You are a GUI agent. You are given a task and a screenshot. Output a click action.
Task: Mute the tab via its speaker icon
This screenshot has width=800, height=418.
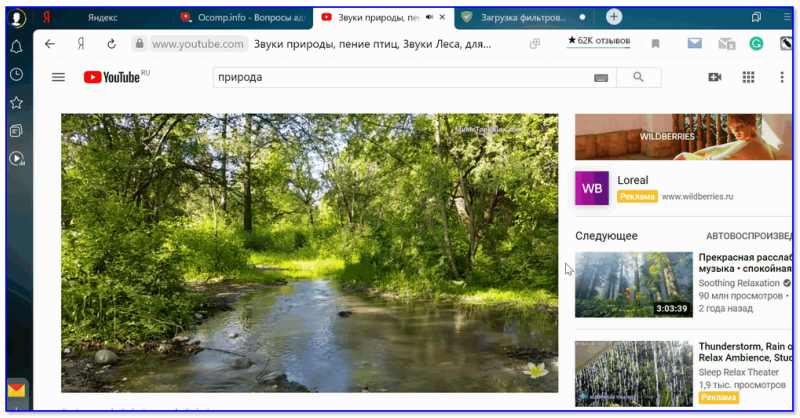point(430,17)
